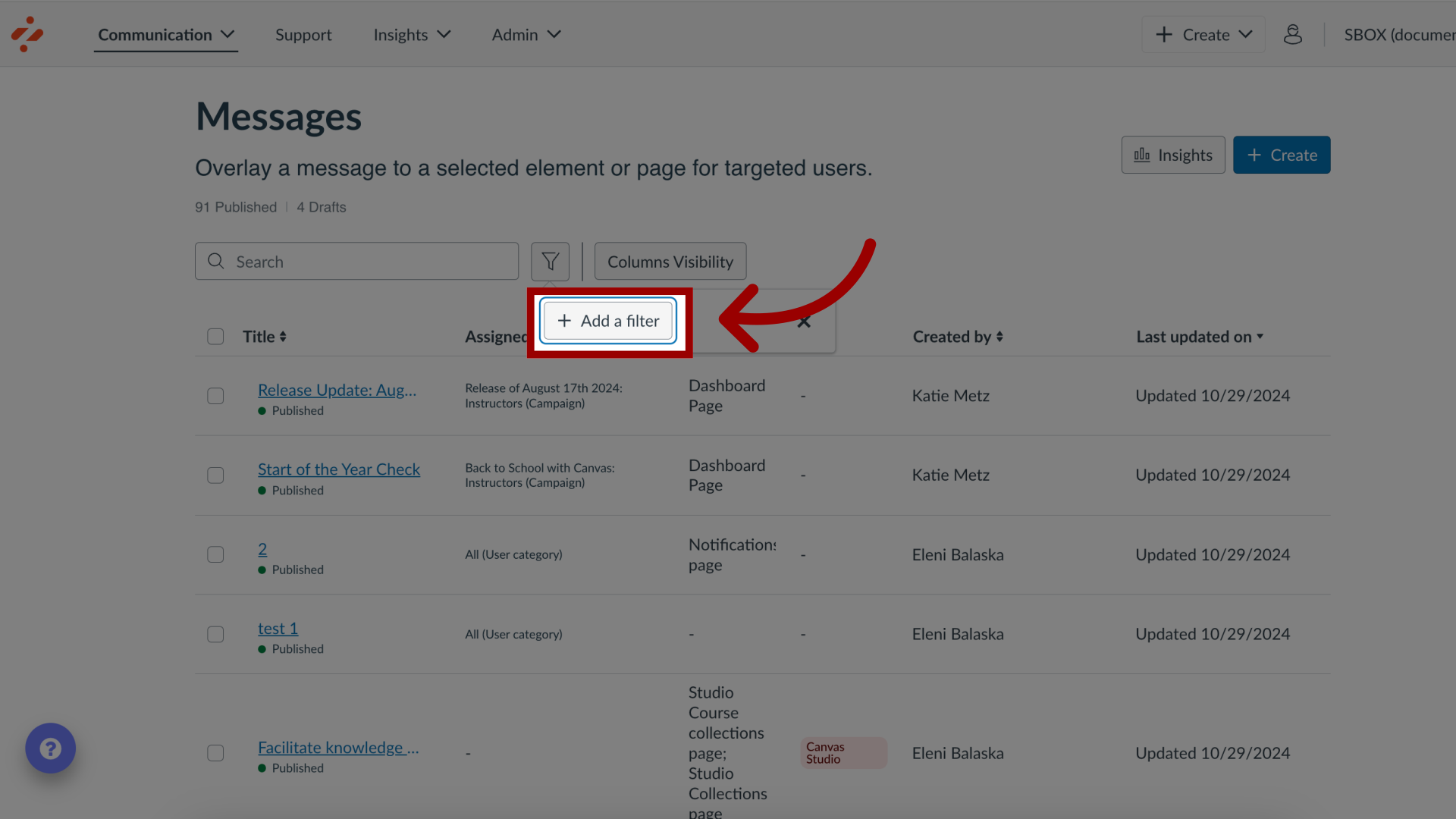Click the Messages page heading
Screen dimensions: 1456x819
278,117
